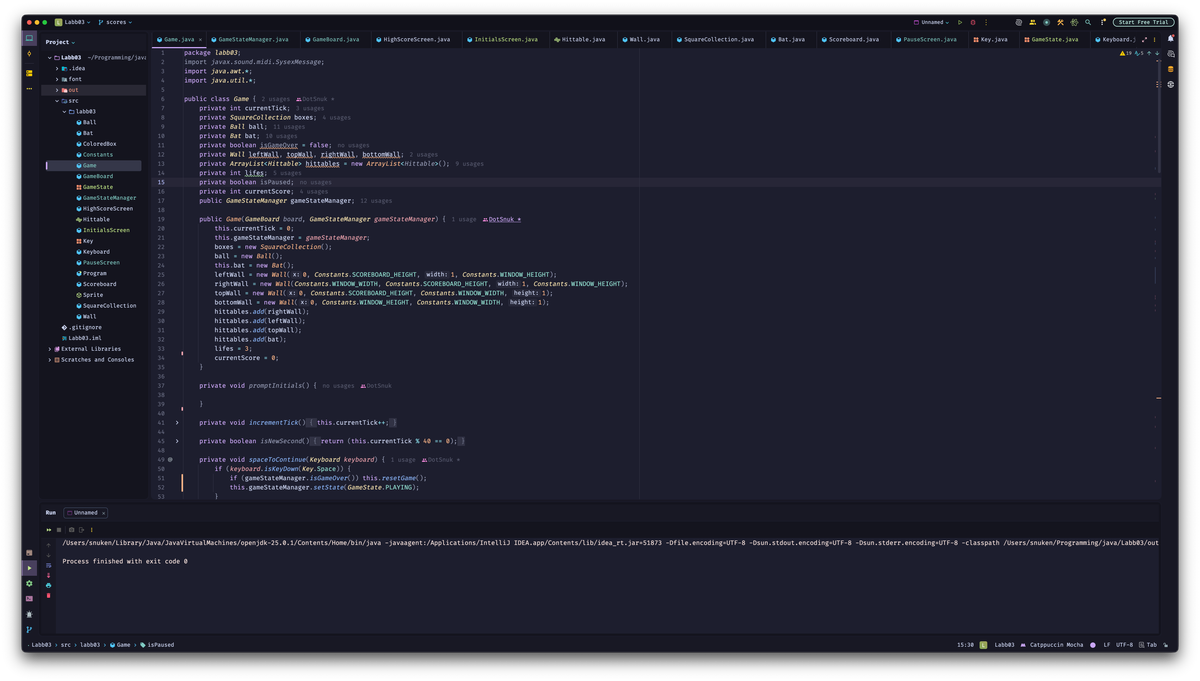Expand the folded incrementTick method
Viewport: 1200px width, 681px height.
(x=177, y=423)
